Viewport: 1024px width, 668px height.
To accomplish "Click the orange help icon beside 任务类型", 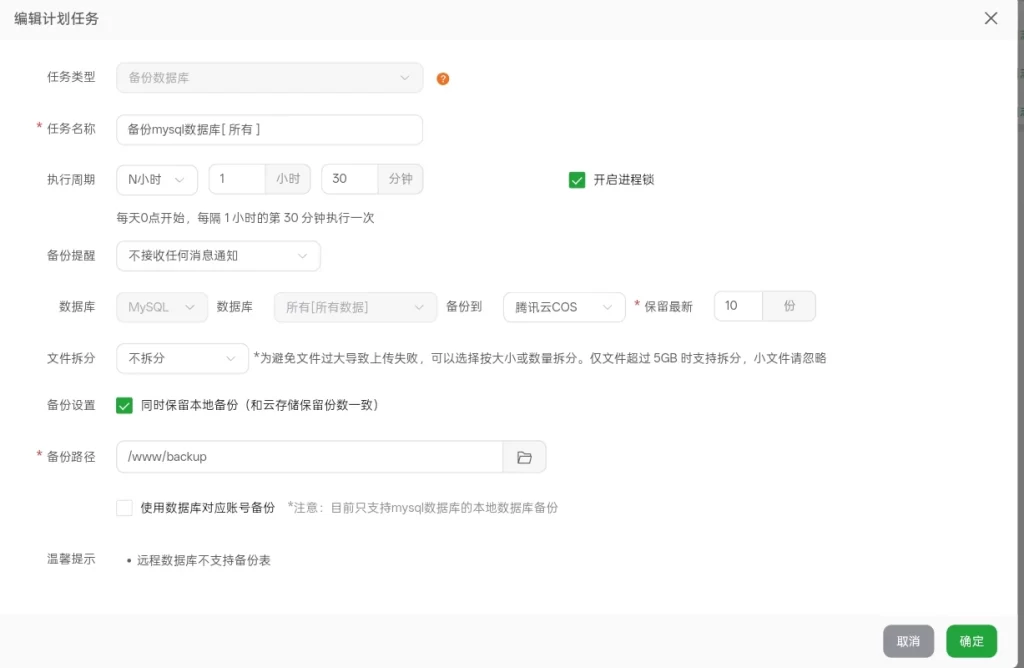I will tap(443, 77).
